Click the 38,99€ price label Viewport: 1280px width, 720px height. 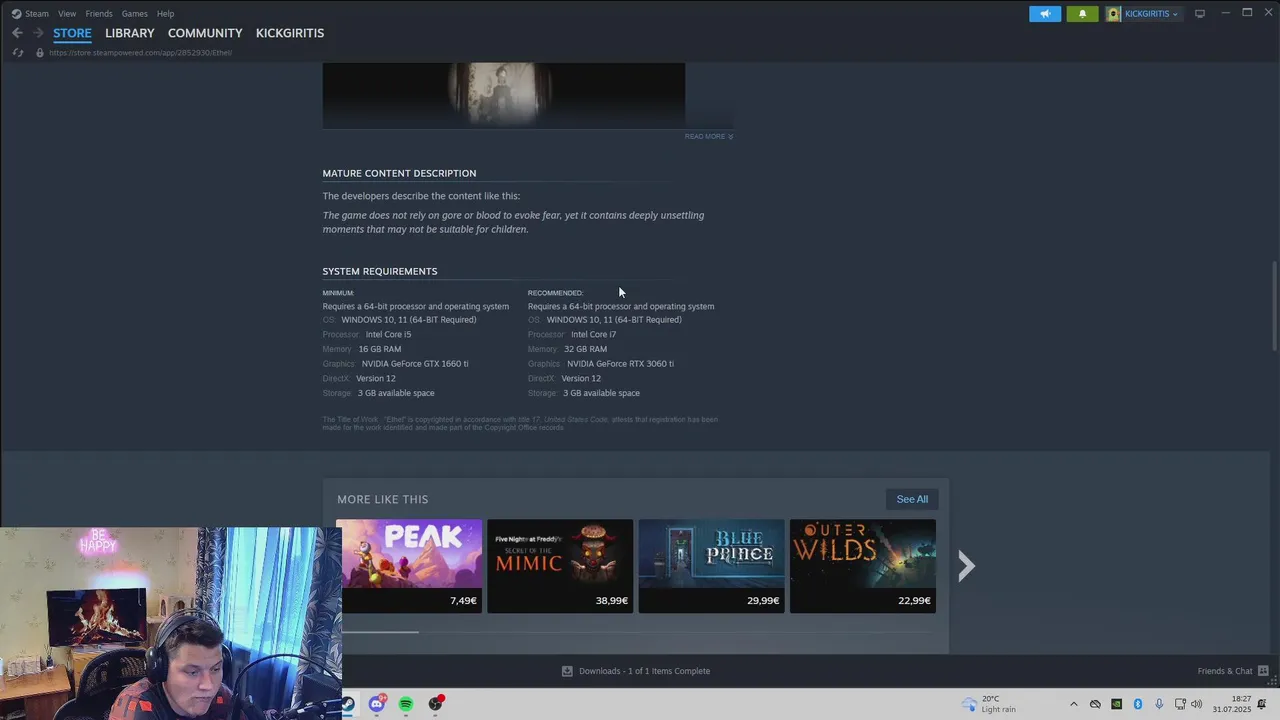(611, 601)
